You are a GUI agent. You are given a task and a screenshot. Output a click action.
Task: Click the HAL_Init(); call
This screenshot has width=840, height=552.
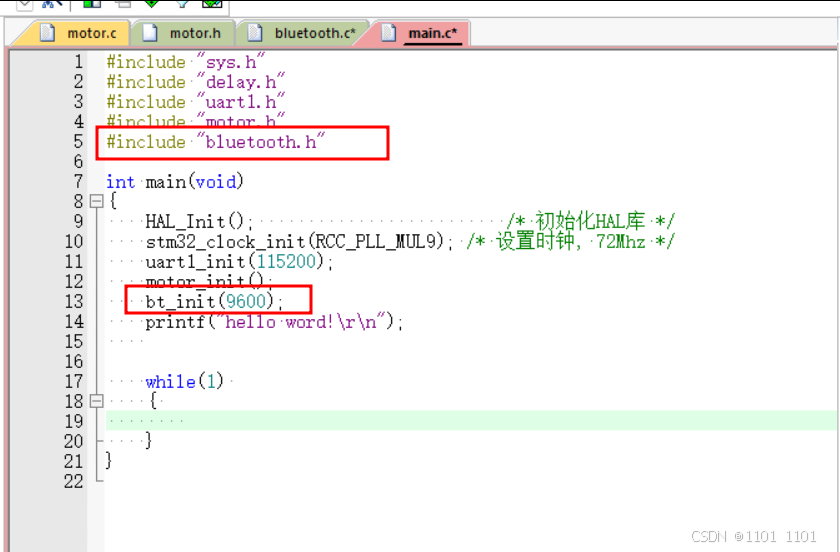point(199,221)
